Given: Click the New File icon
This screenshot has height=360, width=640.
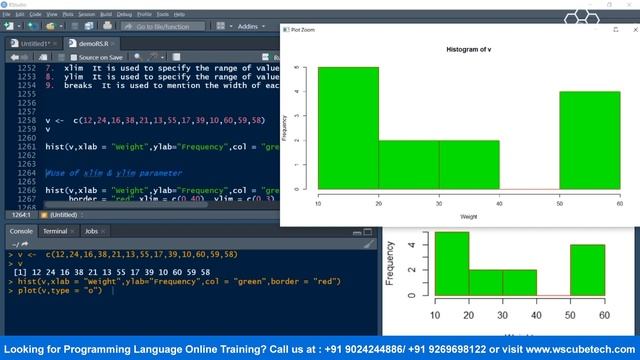Looking at the screenshot, I should pyautogui.click(x=9, y=26).
